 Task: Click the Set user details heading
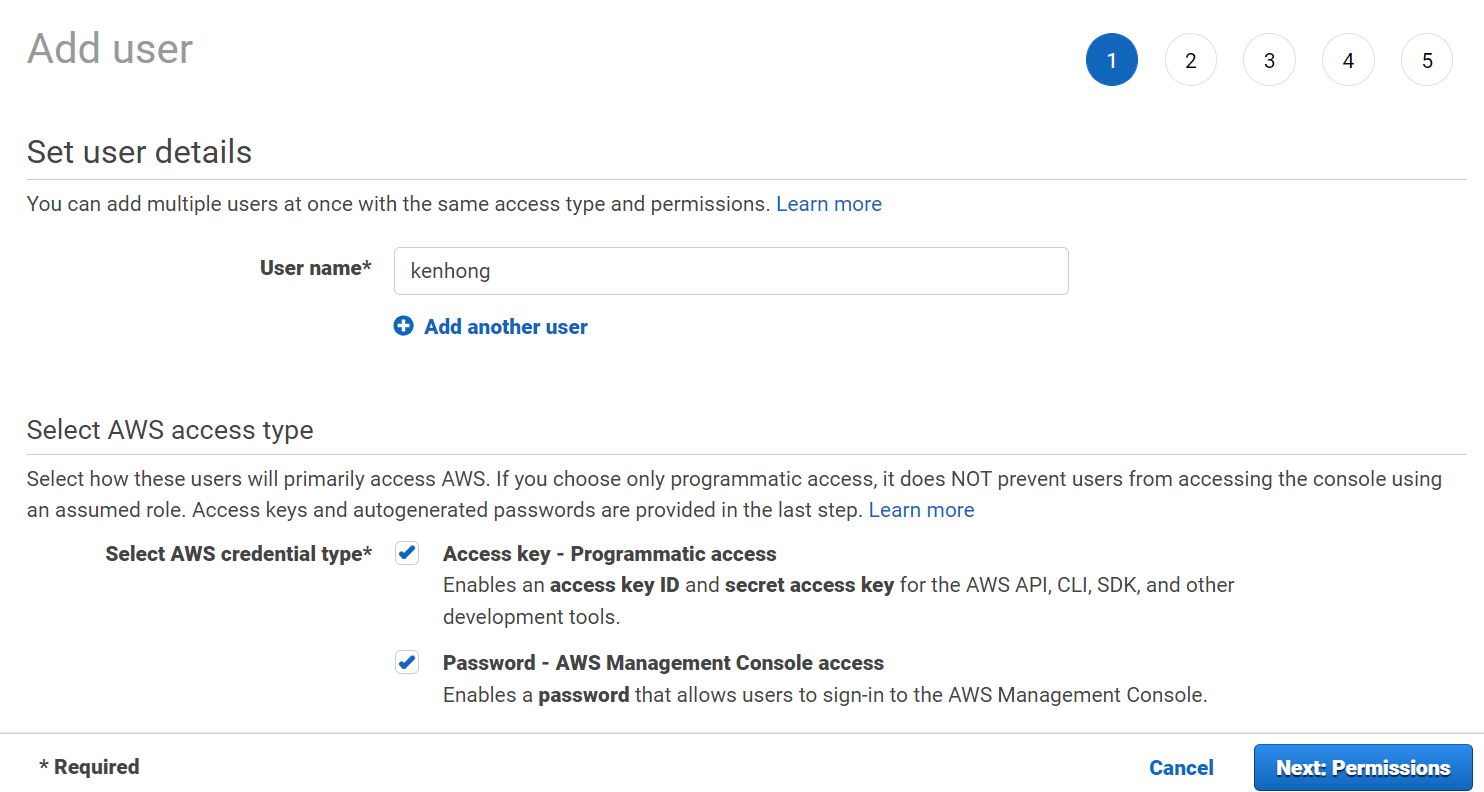[139, 152]
